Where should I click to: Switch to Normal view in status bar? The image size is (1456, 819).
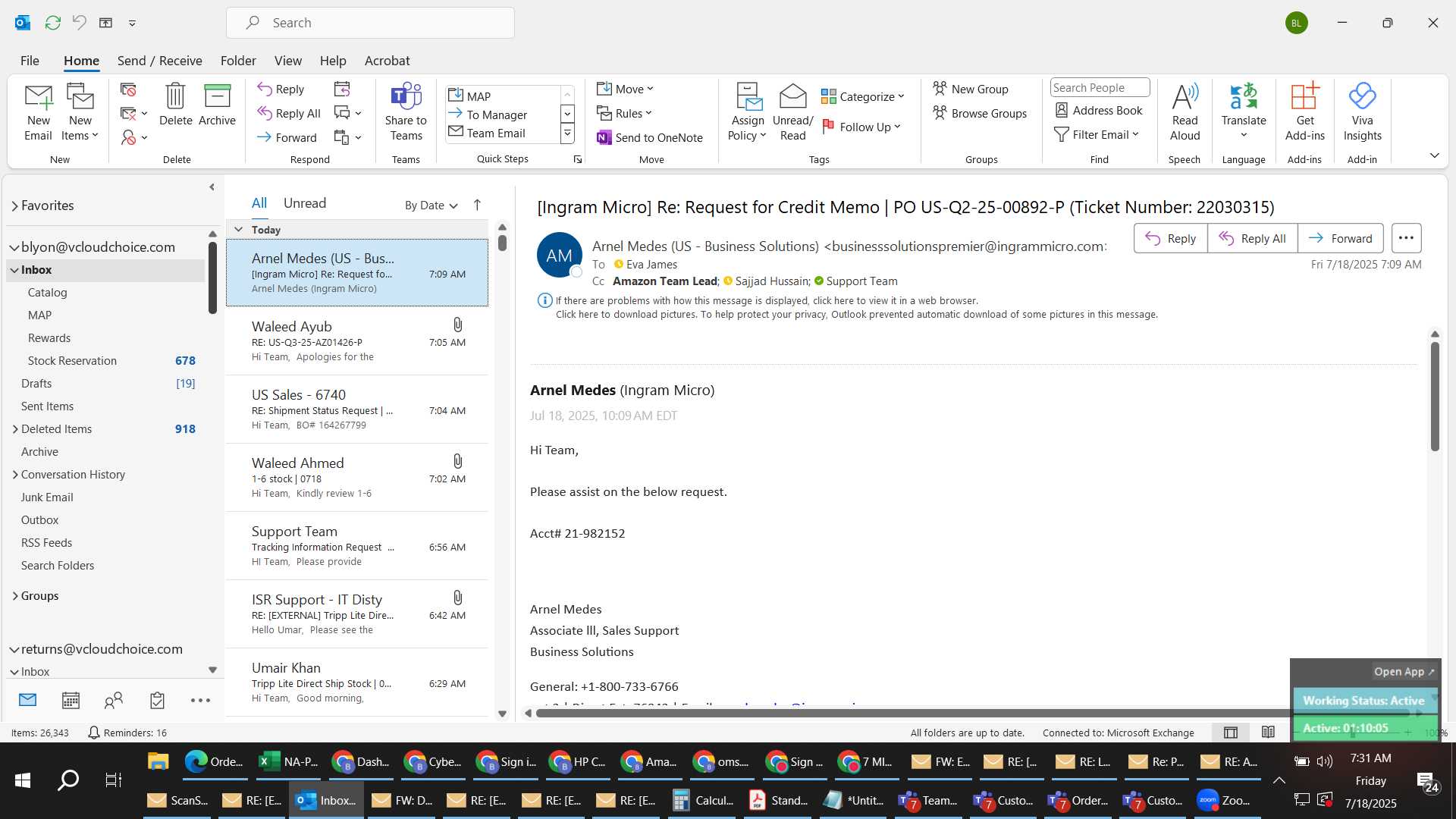click(1231, 732)
